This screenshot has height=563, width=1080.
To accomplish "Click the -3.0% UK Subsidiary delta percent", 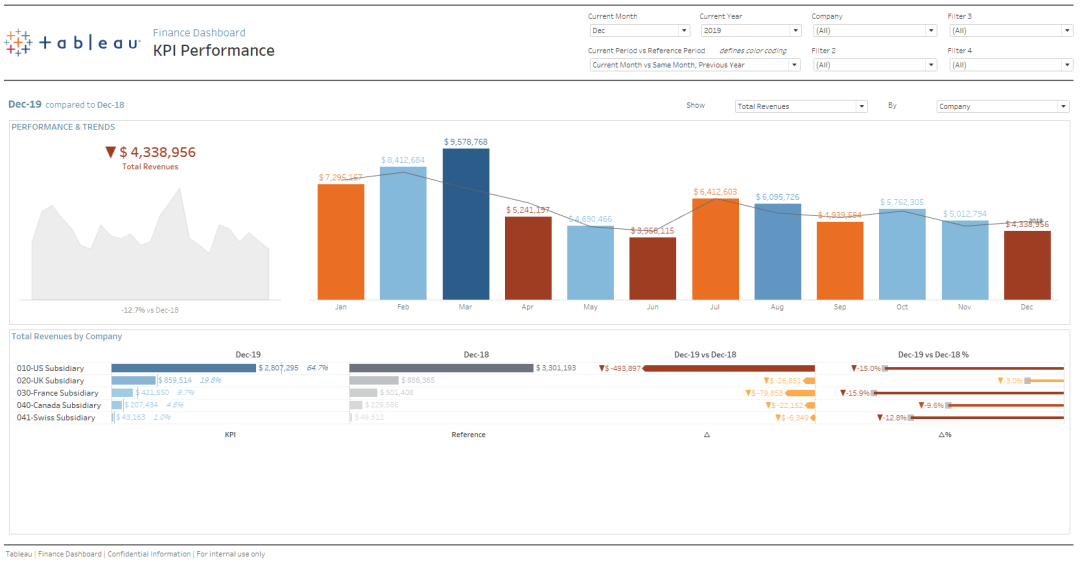I will 1010,380.
